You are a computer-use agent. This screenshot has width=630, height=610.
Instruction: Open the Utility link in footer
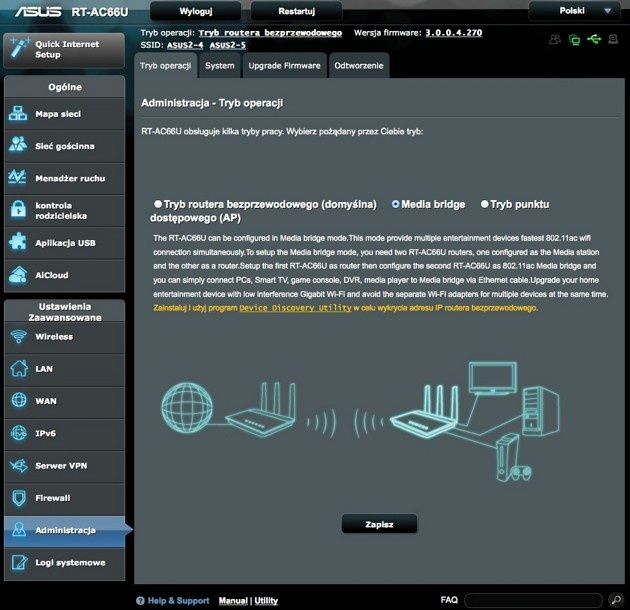266,601
